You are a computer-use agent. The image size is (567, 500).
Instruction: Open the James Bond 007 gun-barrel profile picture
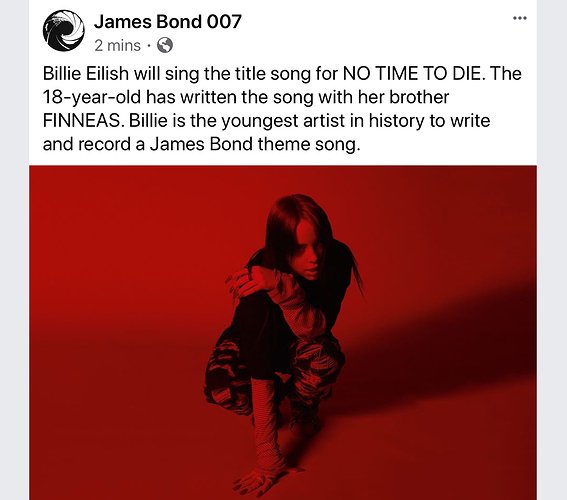tap(64, 31)
